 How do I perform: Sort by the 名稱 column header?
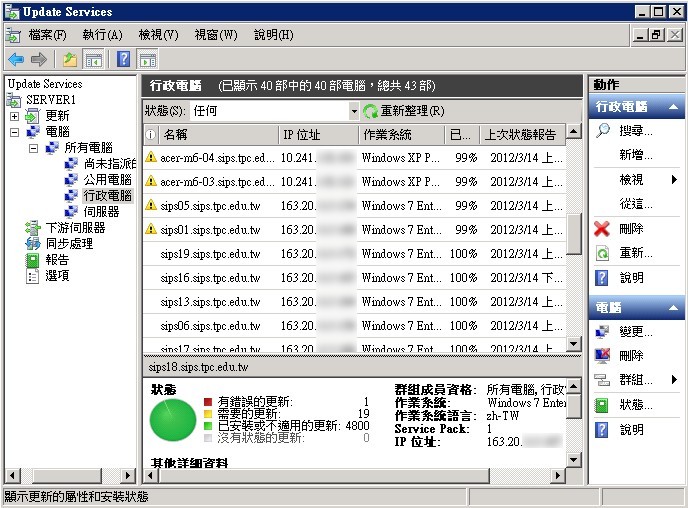pyautogui.click(x=218, y=135)
